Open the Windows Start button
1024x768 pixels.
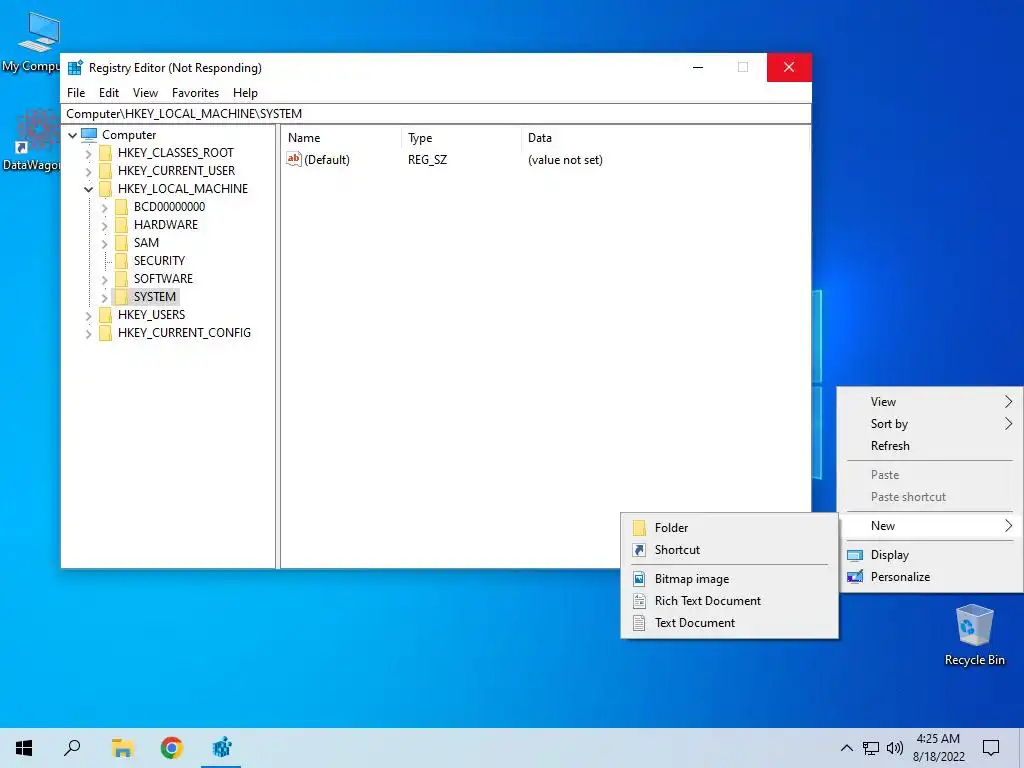[x=24, y=748]
